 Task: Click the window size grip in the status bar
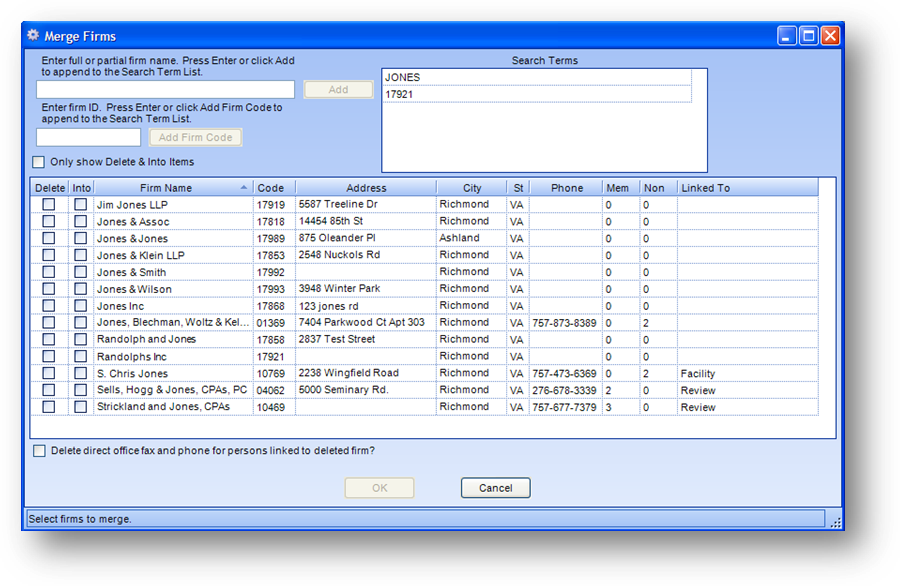coord(836,522)
